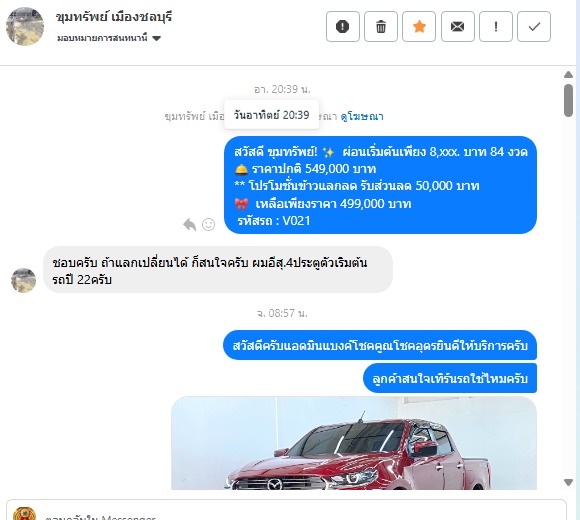Open the red Mazda pickup photo
The image size is (580, 520).
[354, 443]
